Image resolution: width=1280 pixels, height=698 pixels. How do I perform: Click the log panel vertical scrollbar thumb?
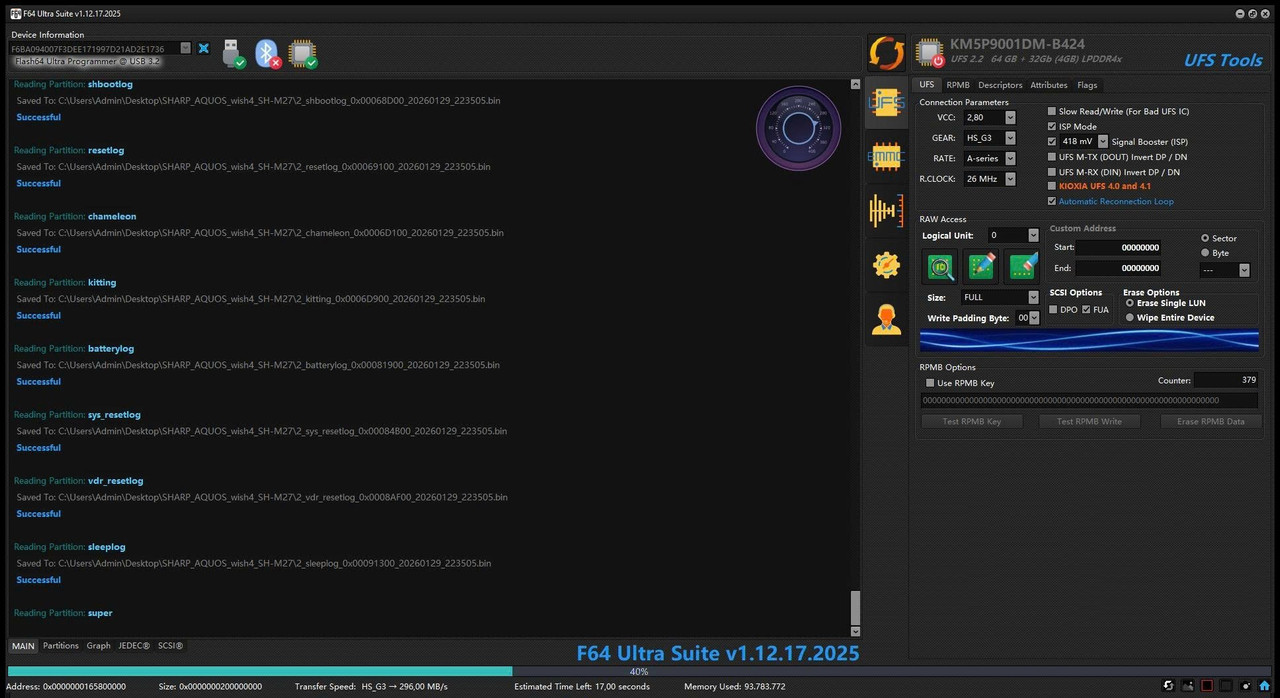coord(855,607)
